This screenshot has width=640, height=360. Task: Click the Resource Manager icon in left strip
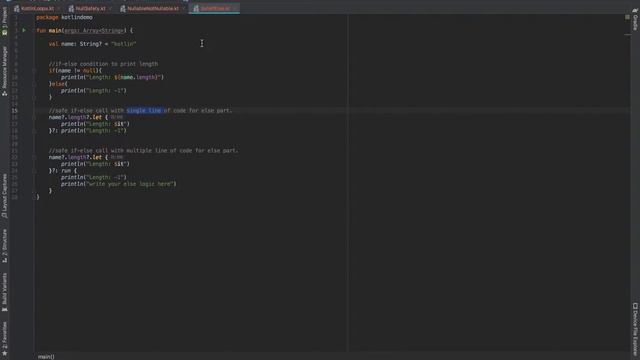4,93
